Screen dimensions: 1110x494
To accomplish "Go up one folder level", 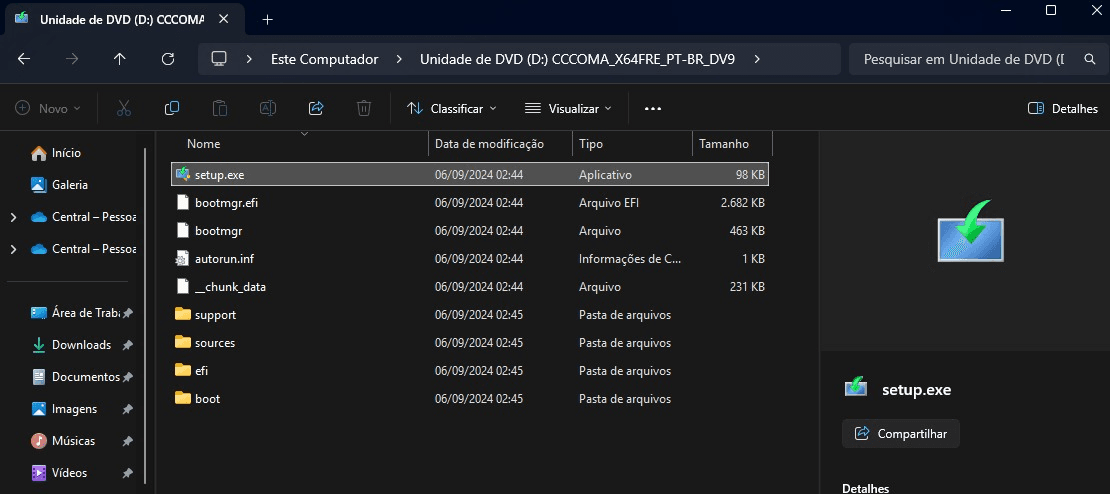I will click(x=120, y=59).
